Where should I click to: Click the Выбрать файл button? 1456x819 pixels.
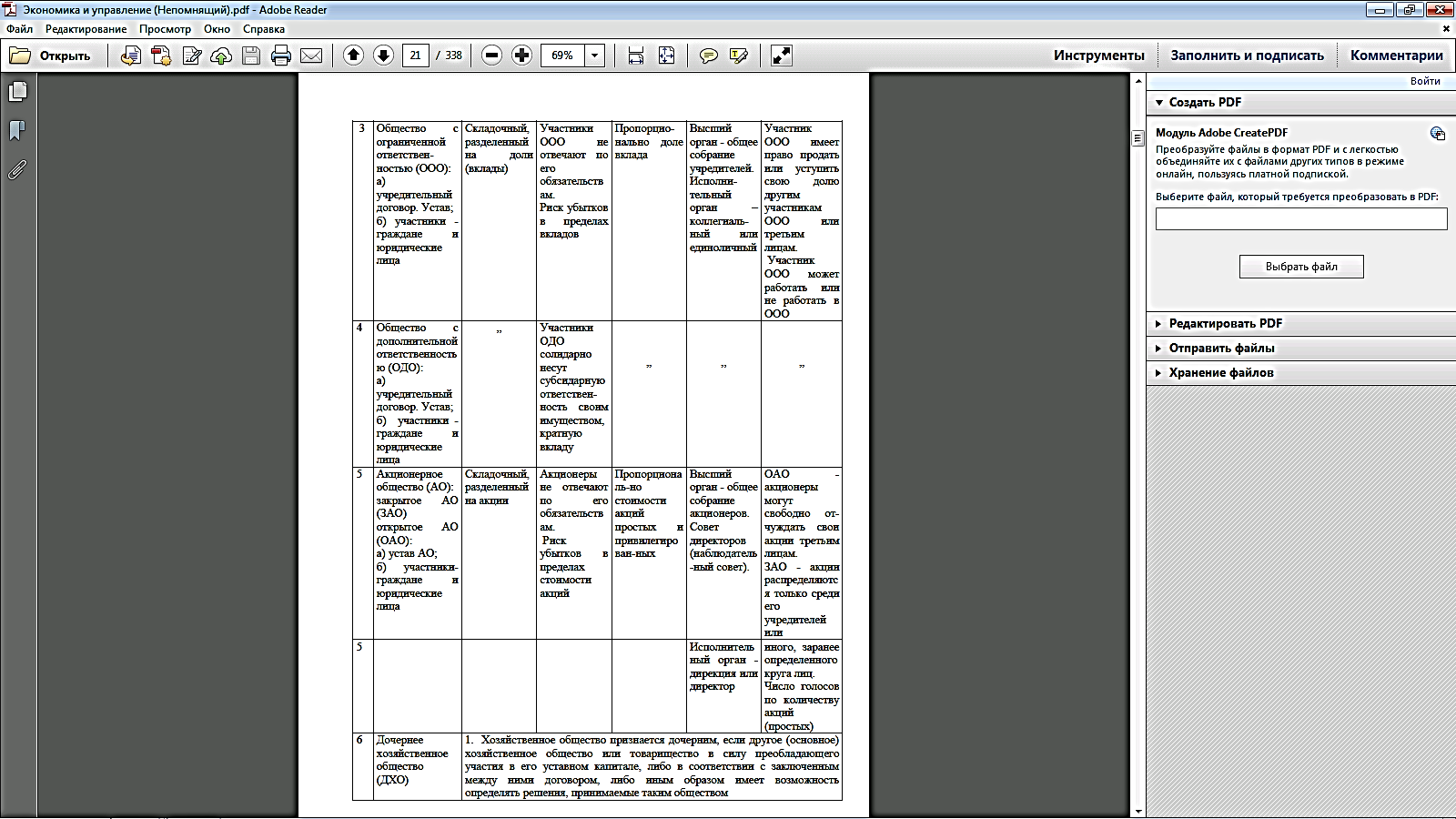point(1301,267)
